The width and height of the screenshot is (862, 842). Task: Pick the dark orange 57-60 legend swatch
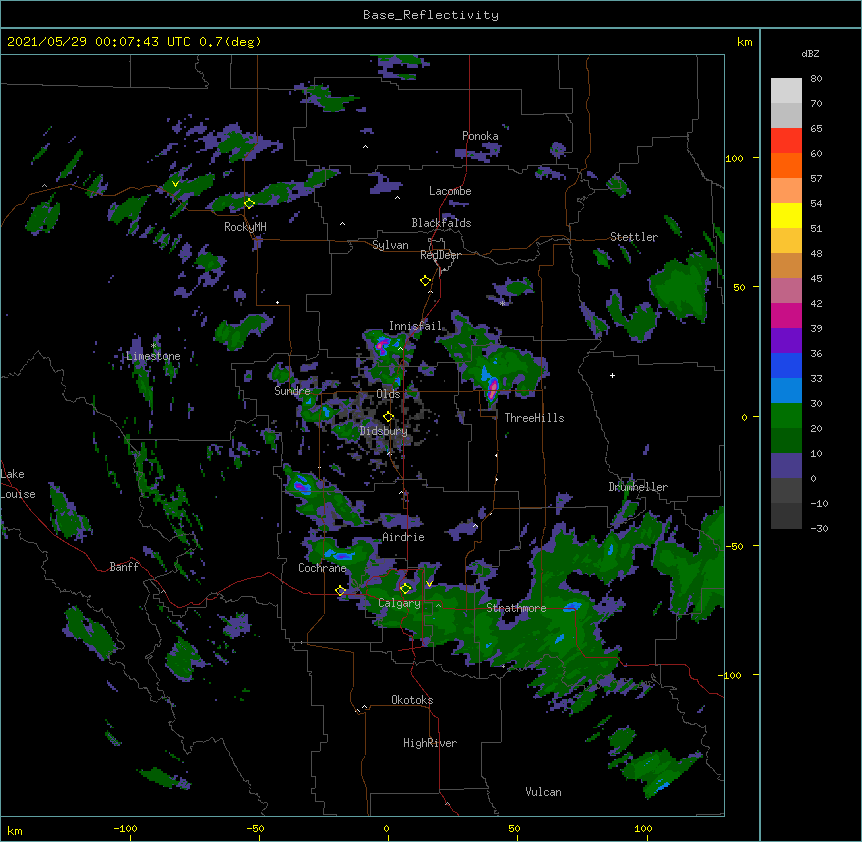786,165
